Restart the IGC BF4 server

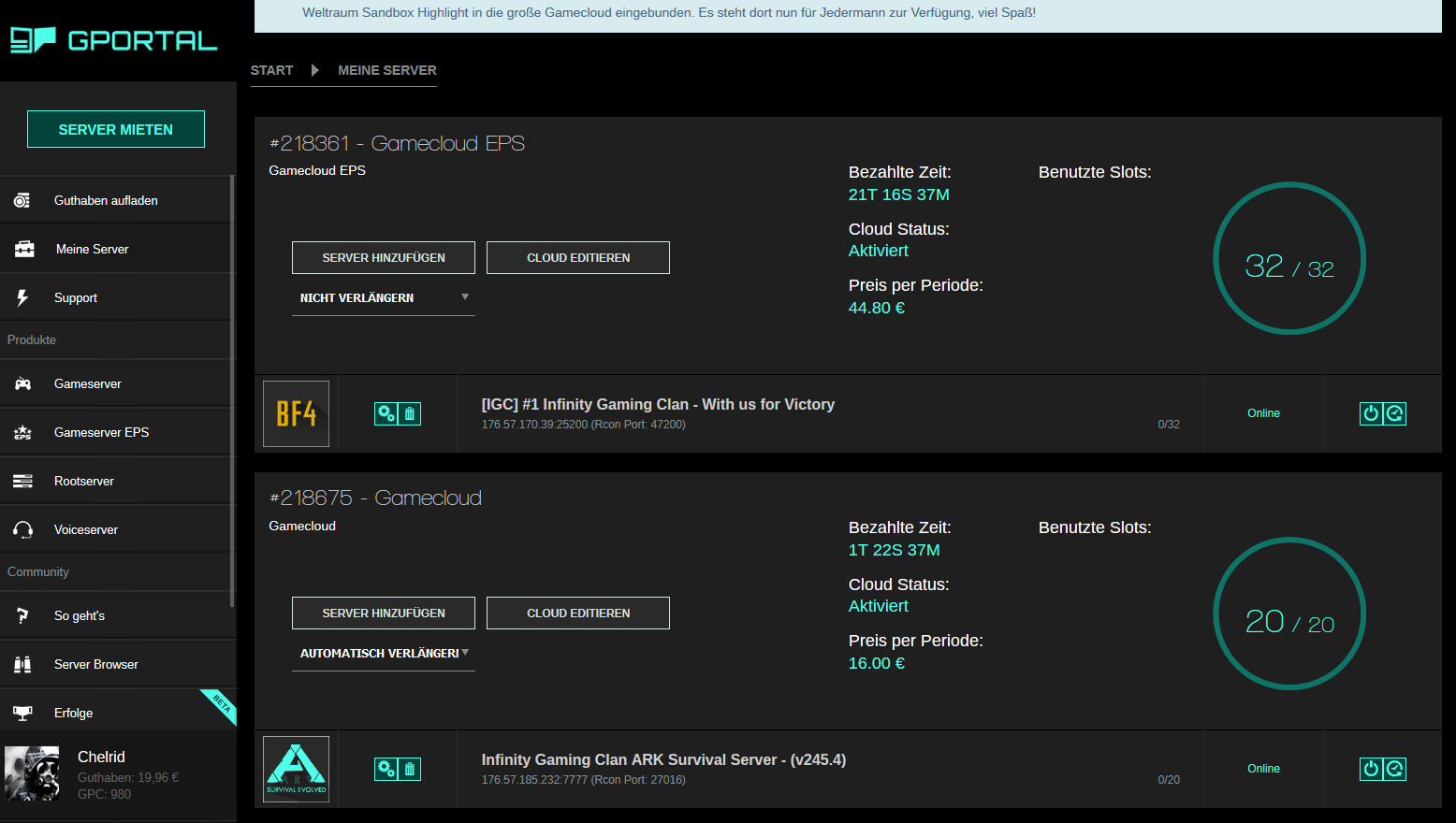(1395, 413)
